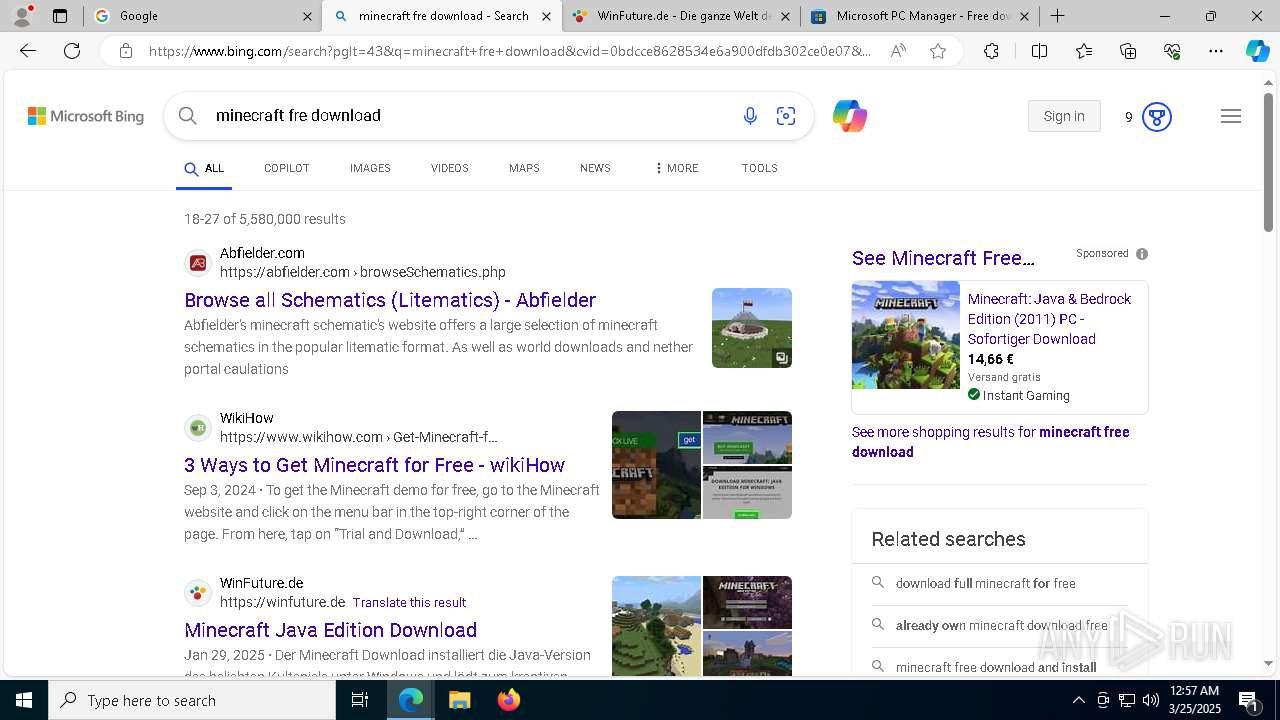The image size is (1280, 720).
Task: Open 3 Ways to Get Minecraft wikiHow
Action: click(x=374, y=465)
